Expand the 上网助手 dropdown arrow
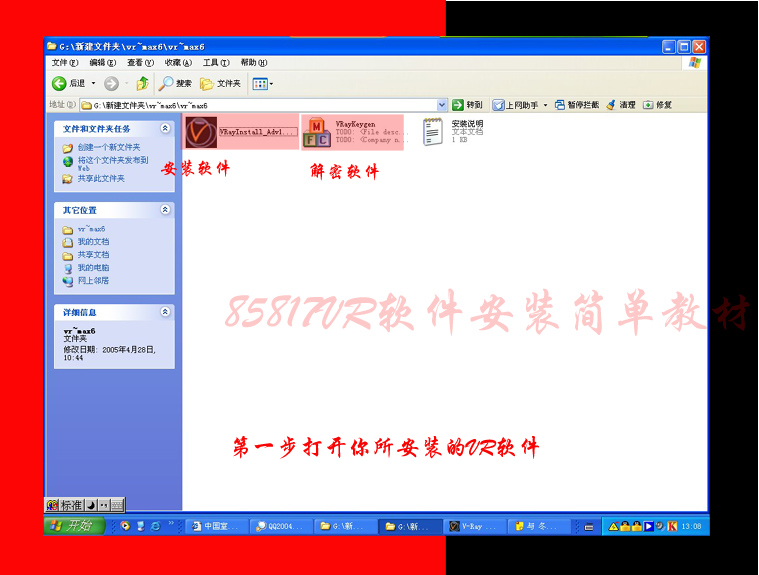759x575 pixels. [545, 105]
